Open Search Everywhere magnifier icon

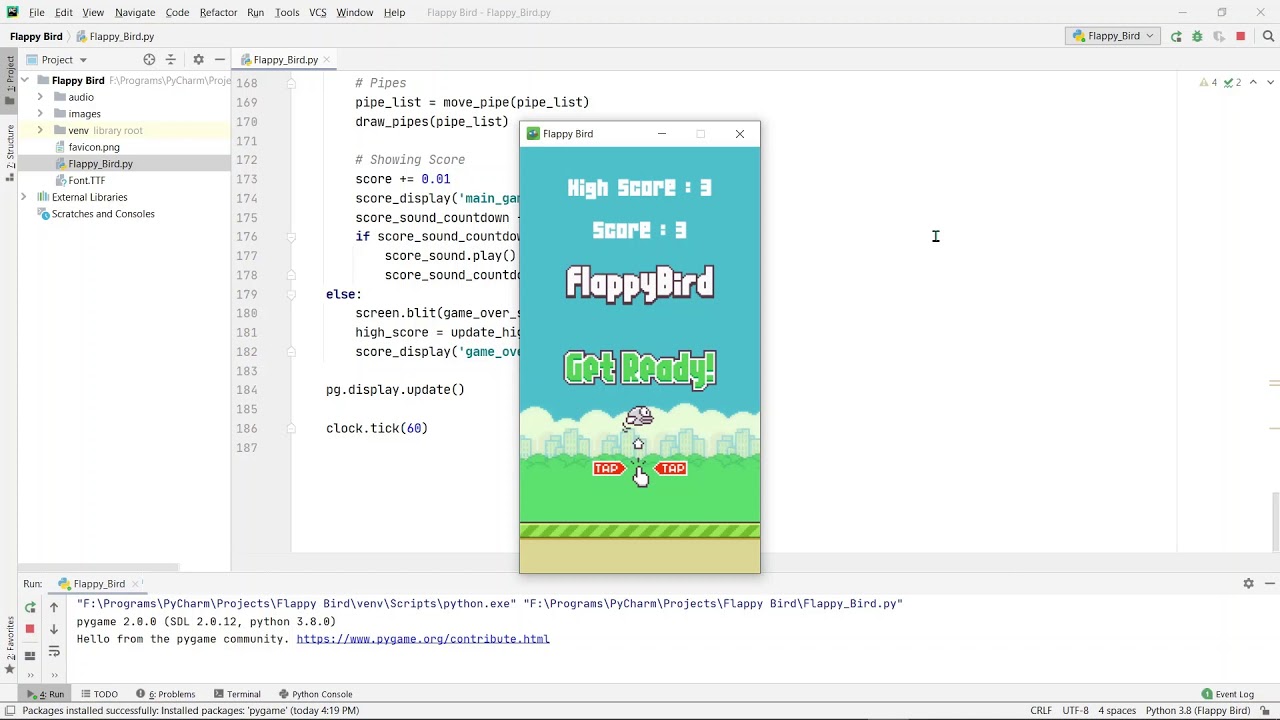point(1268,36)
